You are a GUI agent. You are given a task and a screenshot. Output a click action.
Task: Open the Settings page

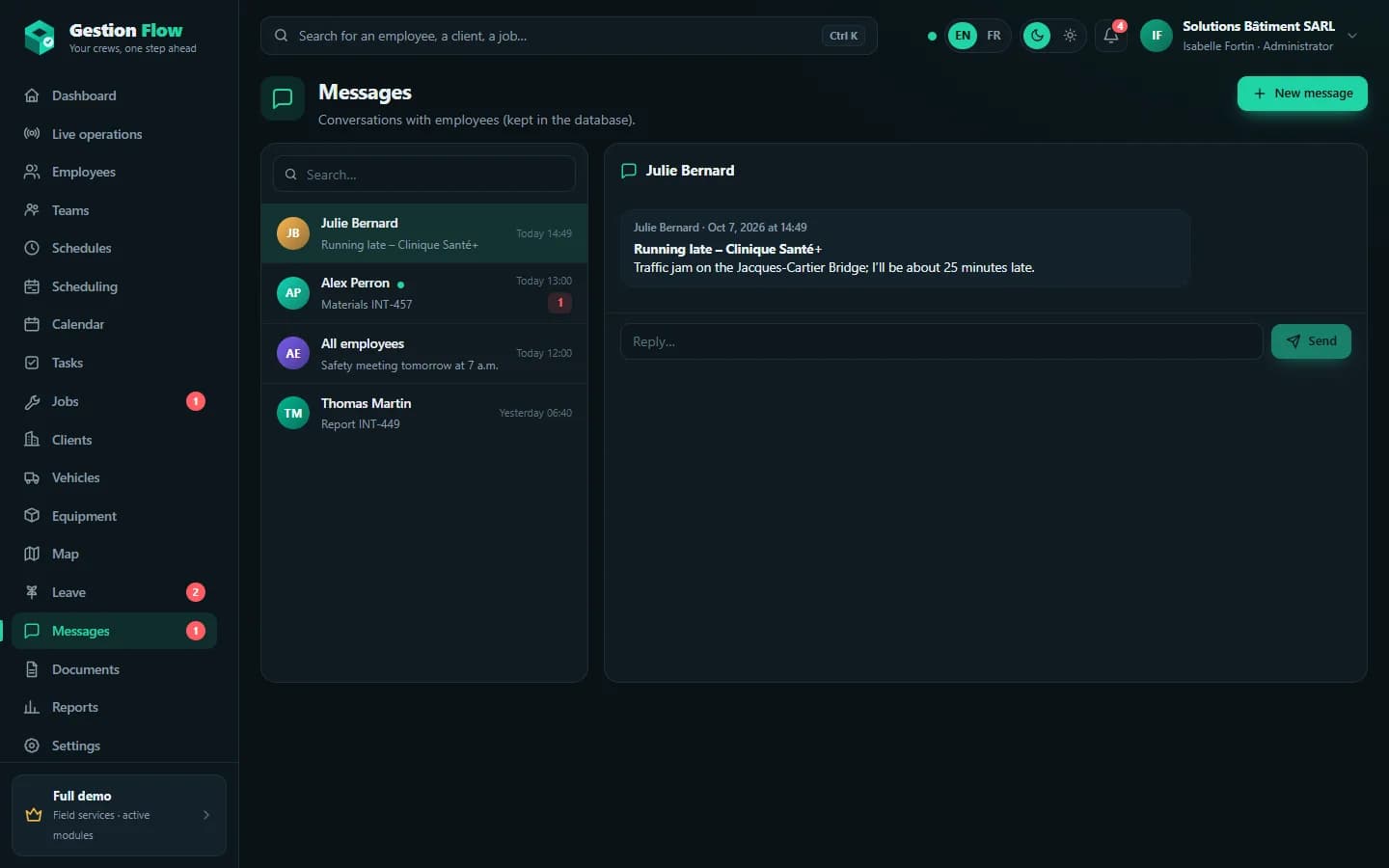114,746
